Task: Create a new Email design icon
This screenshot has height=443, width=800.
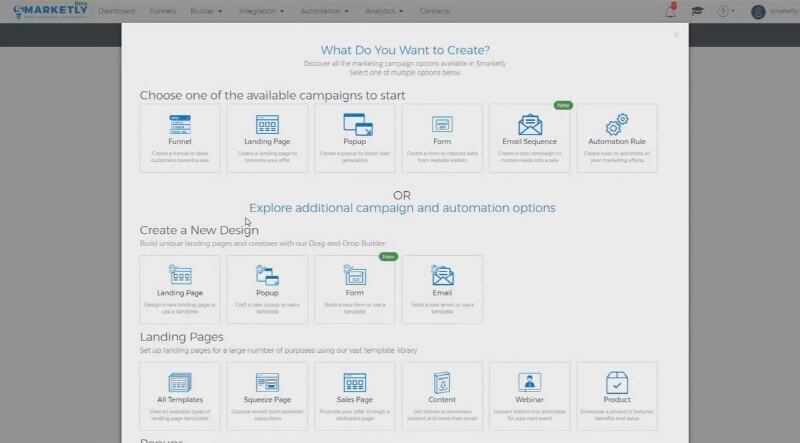Action: [x=442, y=275]
